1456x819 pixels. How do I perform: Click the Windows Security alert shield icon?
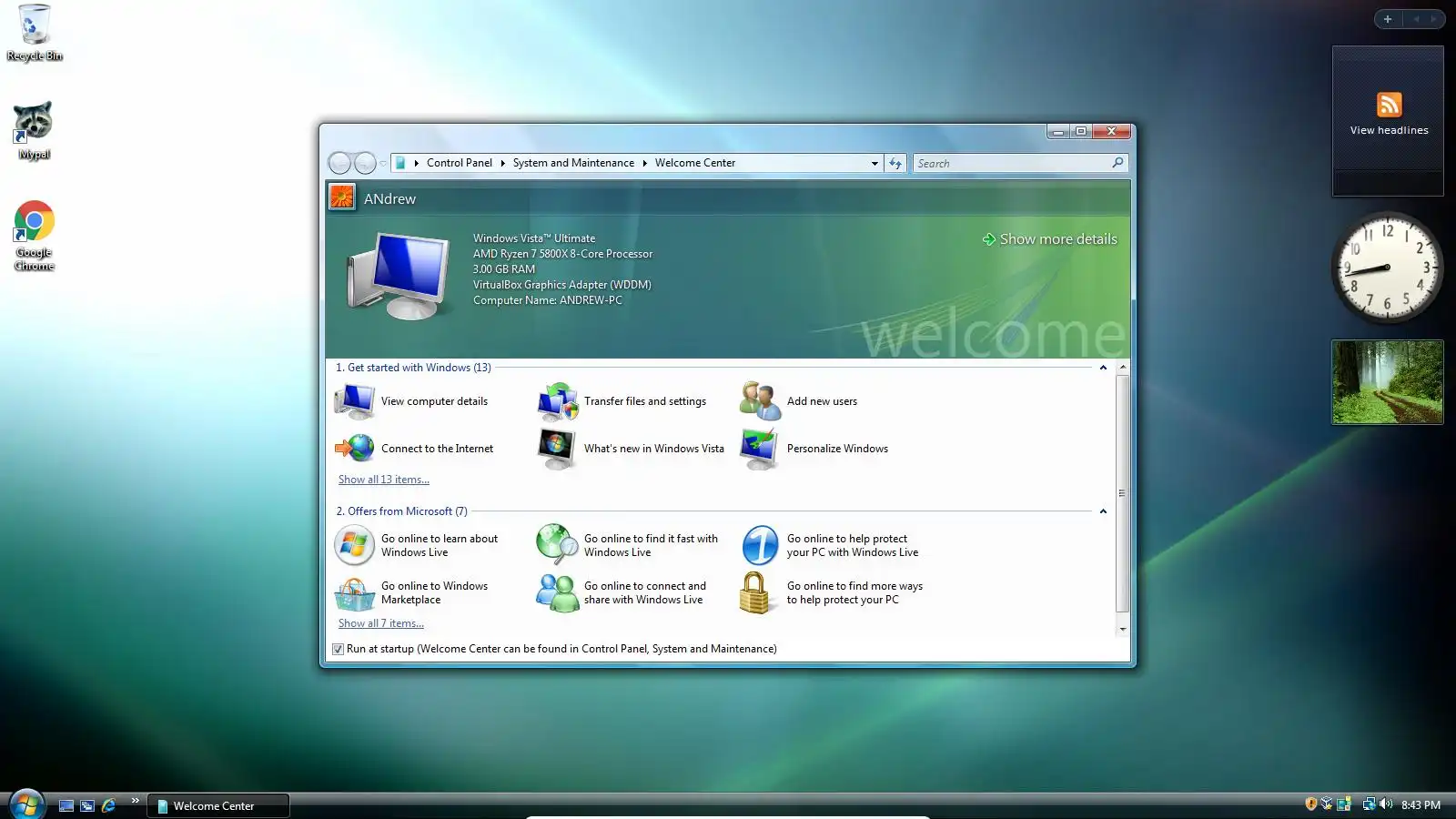1310,804
